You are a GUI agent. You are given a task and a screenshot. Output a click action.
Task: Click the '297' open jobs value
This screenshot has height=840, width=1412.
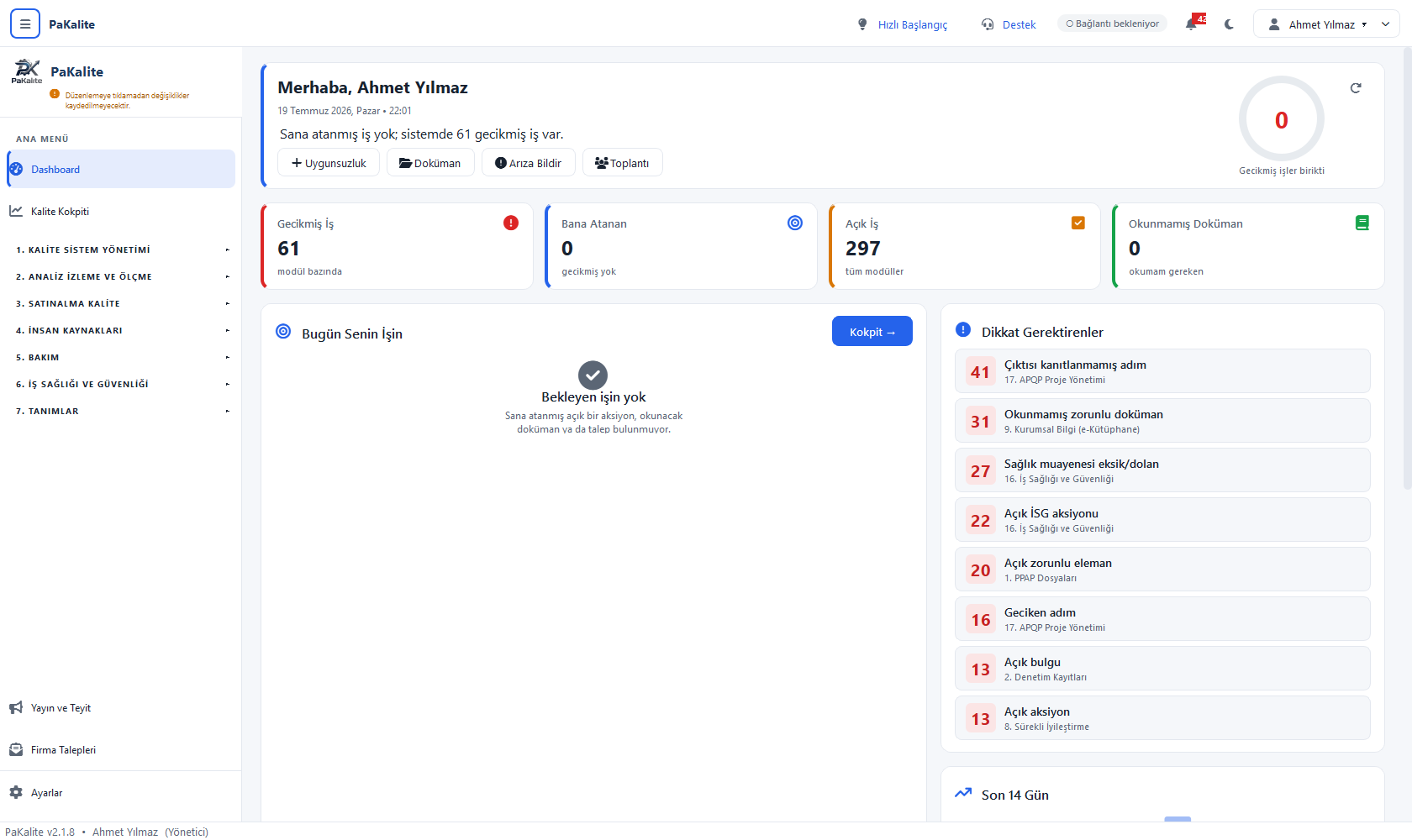863,249
